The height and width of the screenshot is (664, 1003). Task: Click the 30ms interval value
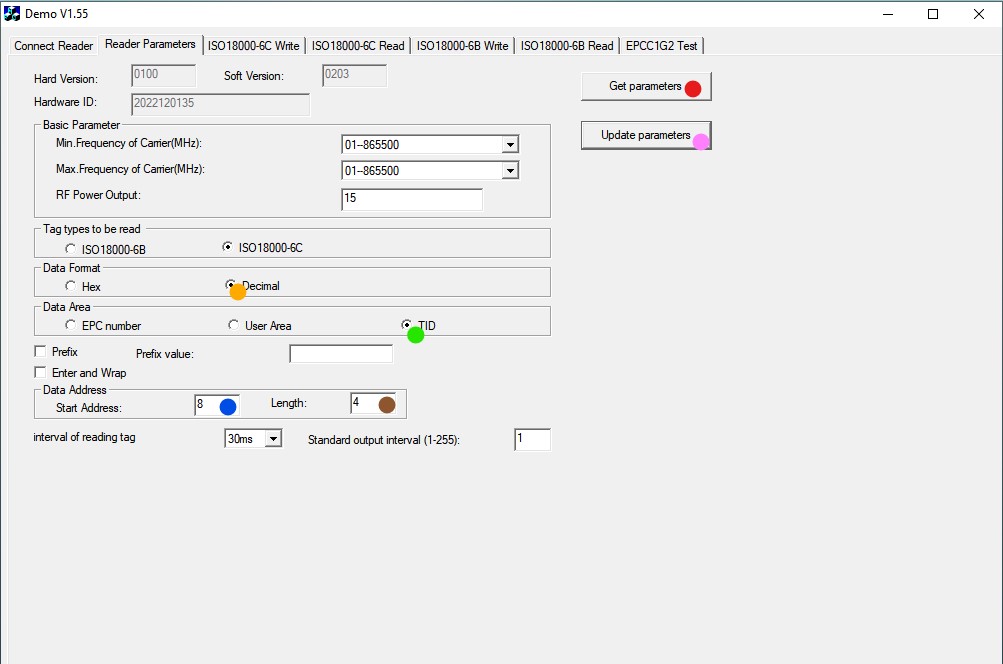[241, 439]
